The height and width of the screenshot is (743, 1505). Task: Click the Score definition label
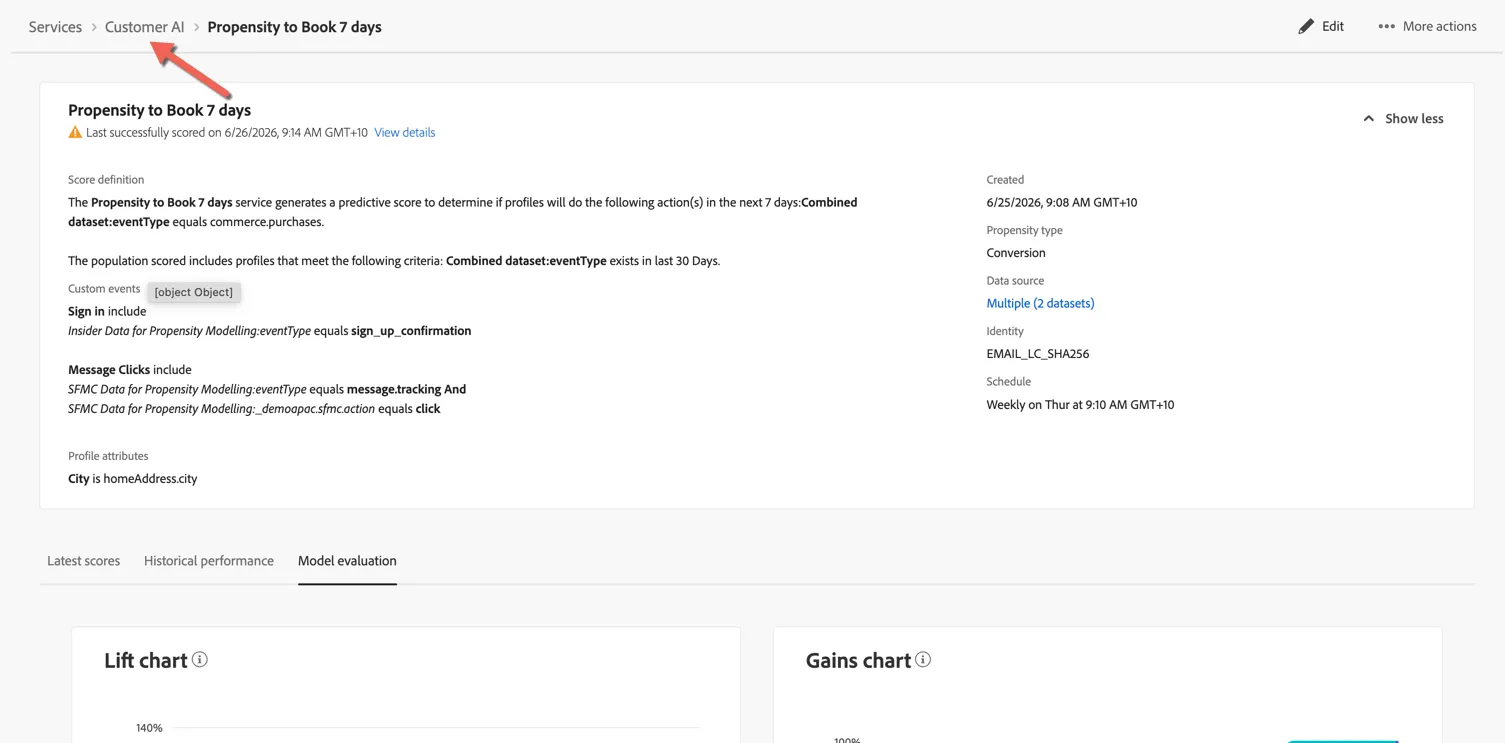pos(106,180)
